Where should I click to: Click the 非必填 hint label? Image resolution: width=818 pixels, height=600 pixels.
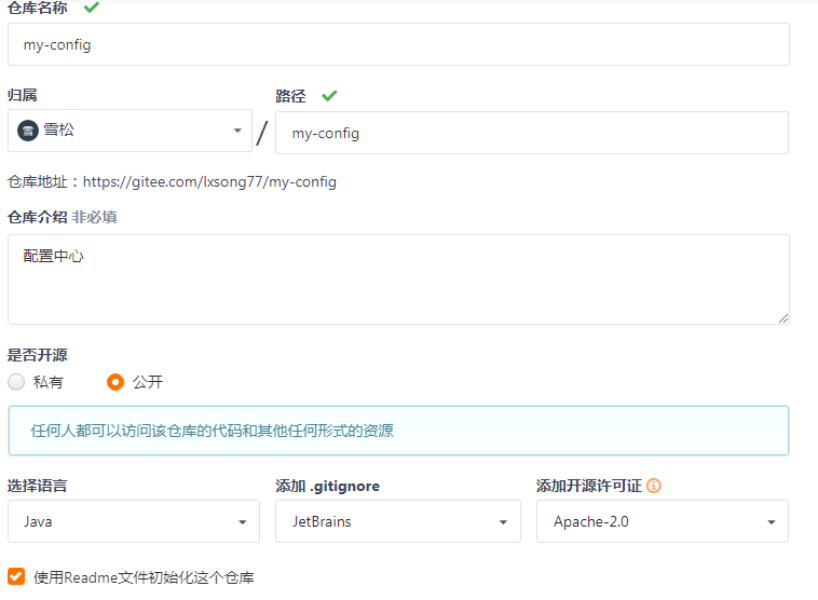click(x=94, y=217)
